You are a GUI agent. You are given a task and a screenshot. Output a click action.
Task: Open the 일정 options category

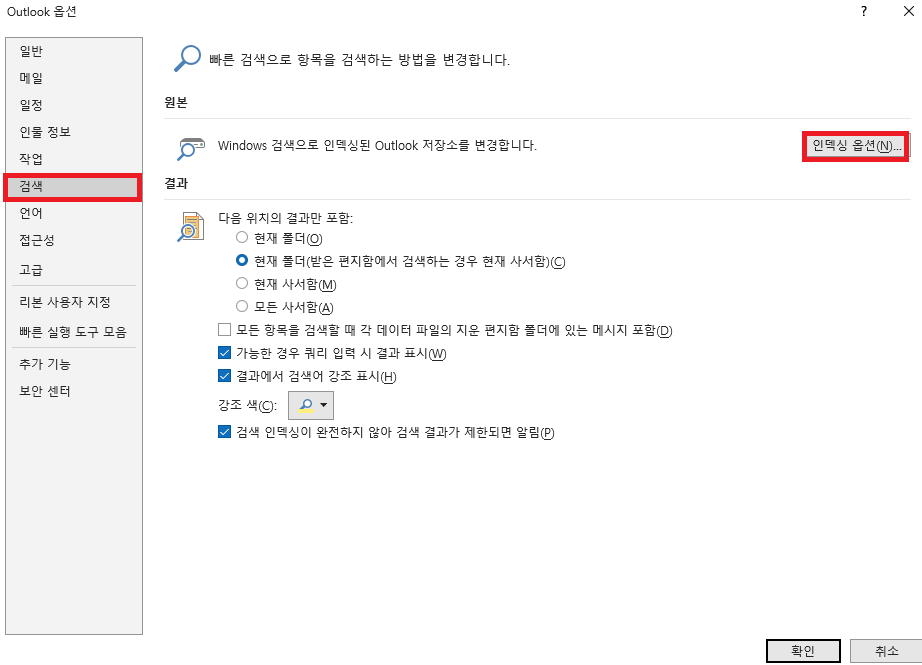point(74,105)
